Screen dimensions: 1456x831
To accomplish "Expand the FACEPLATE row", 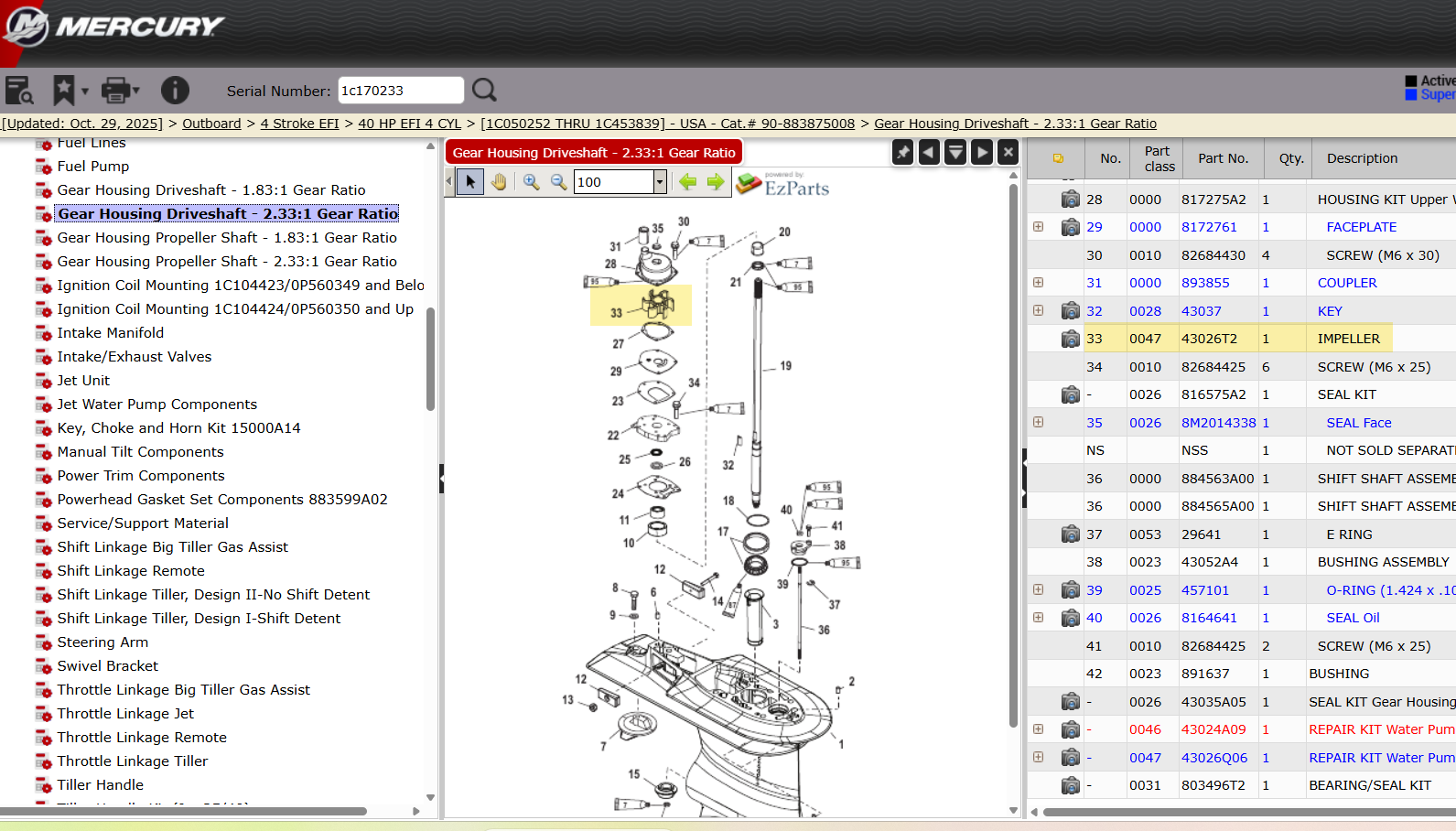I will click(x=1038, y=226).
